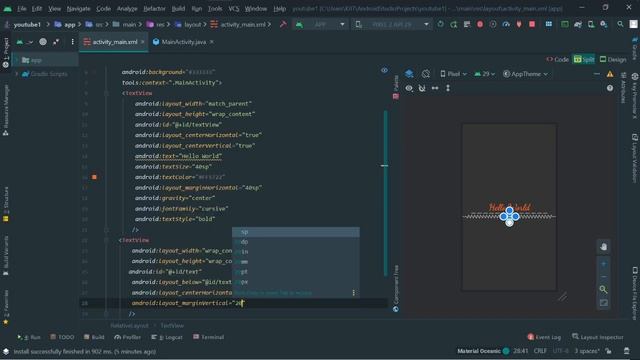Click the orientation for preview icon
640x360 pixels.
426,74
